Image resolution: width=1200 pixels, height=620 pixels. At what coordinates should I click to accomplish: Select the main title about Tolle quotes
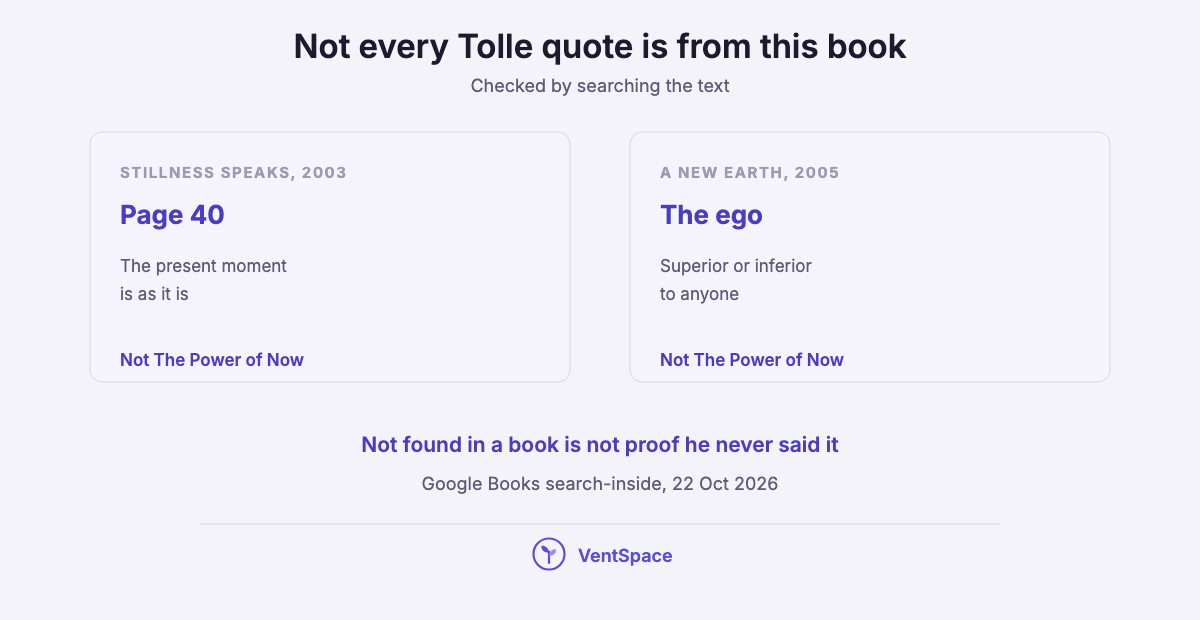tap(600, 47)
